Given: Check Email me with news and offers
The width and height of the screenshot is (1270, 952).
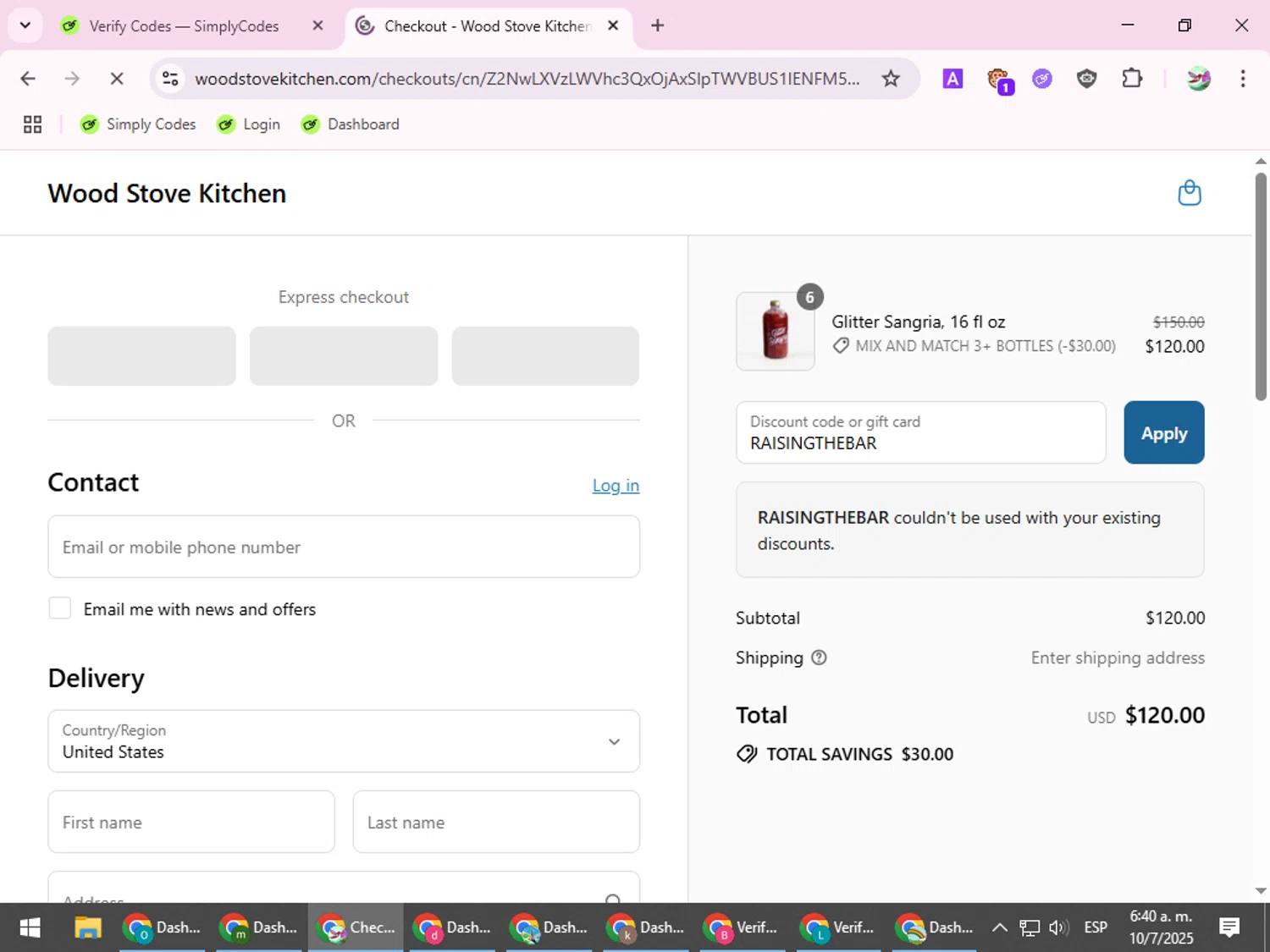Looking at the screenshot, I should [x=60, y=608].
